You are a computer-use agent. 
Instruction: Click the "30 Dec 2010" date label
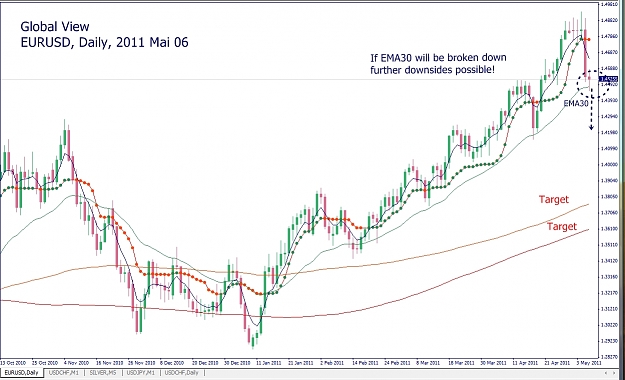237,363
